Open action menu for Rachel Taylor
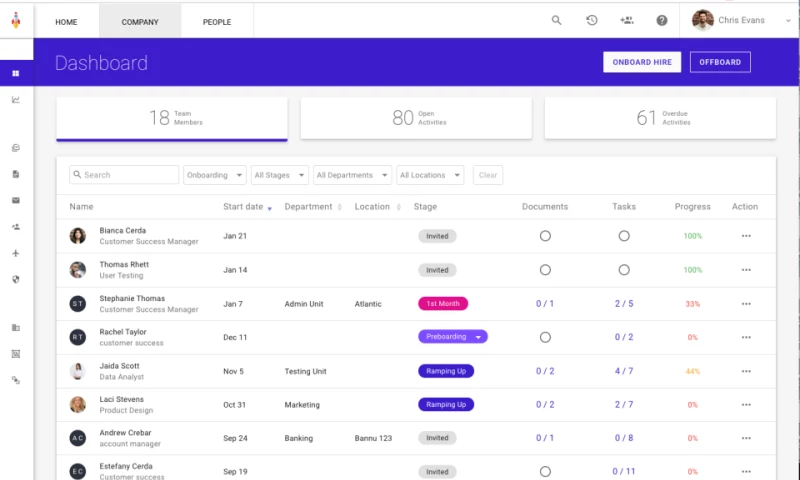 (x=746, y=337)
